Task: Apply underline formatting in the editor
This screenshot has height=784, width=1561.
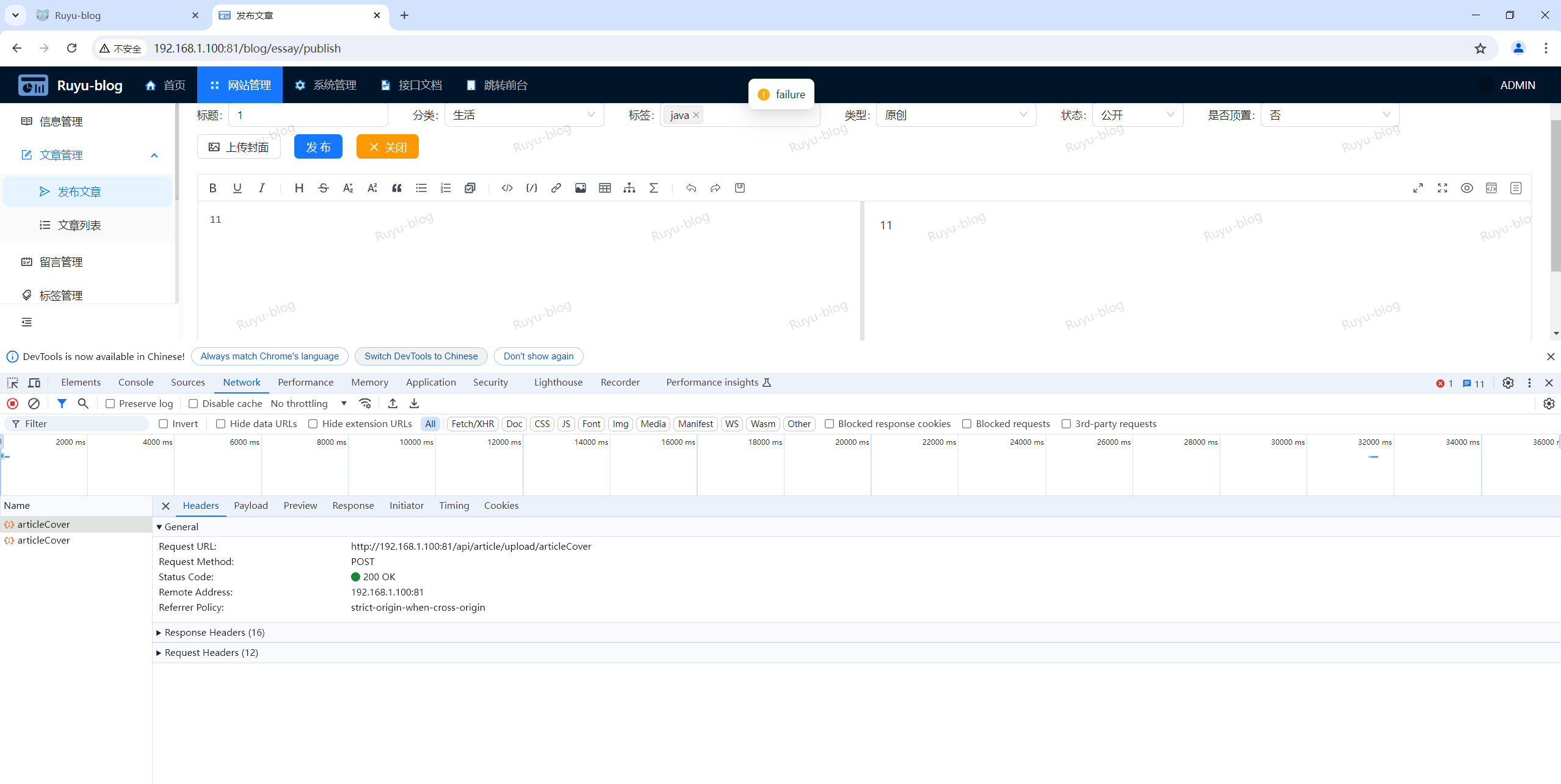Action: 237,188
